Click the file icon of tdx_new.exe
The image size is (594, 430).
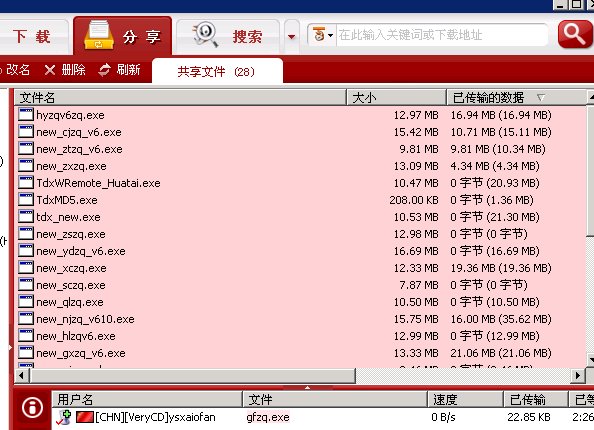pyautogui.click(x=26, y=217)
